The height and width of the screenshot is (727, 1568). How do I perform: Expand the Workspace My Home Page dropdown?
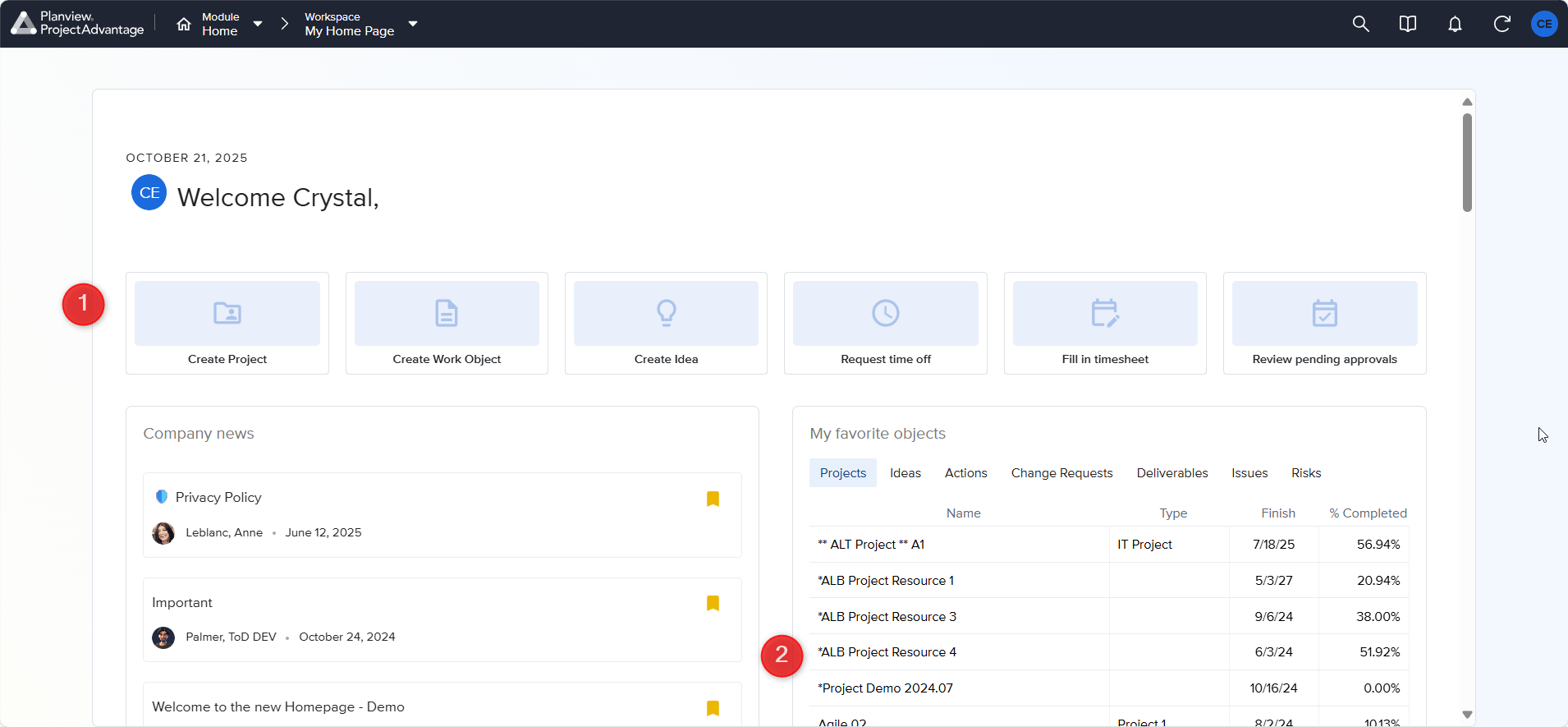click(x=413, y=24)
